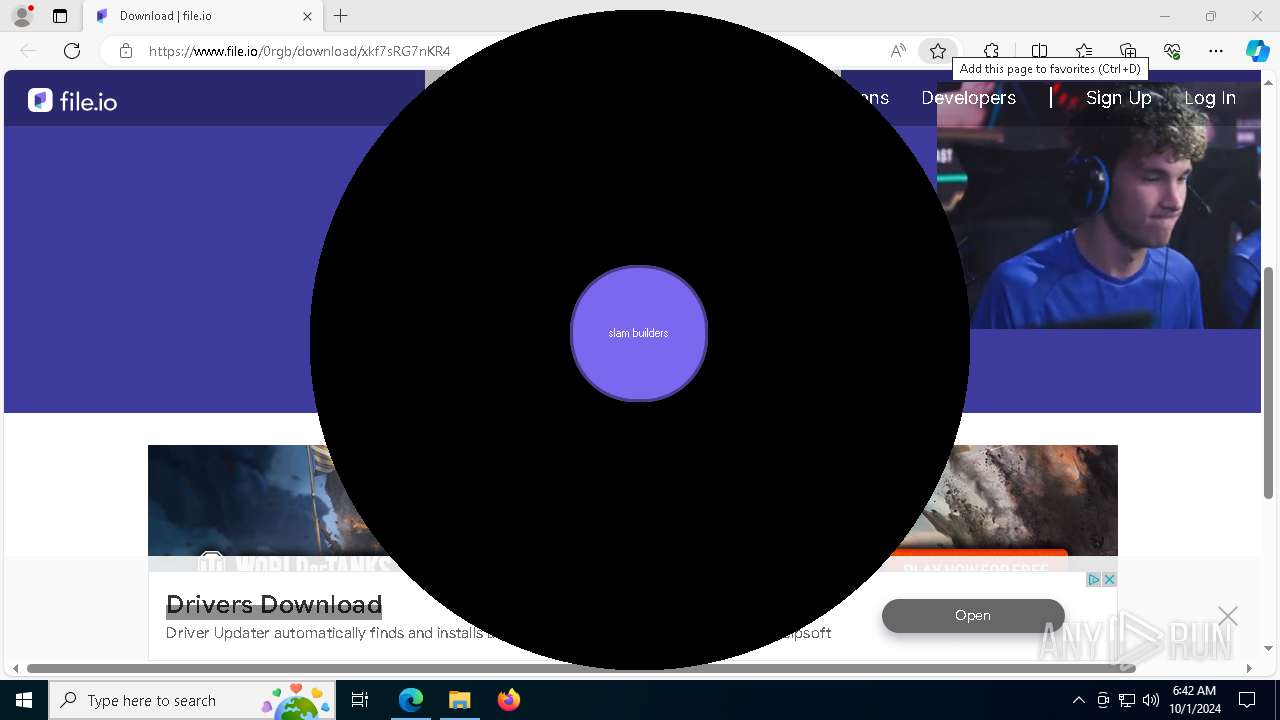Click the volume speaker tray icon
This screenshot has width=1280, height=720.
[x=1150, y=700]
